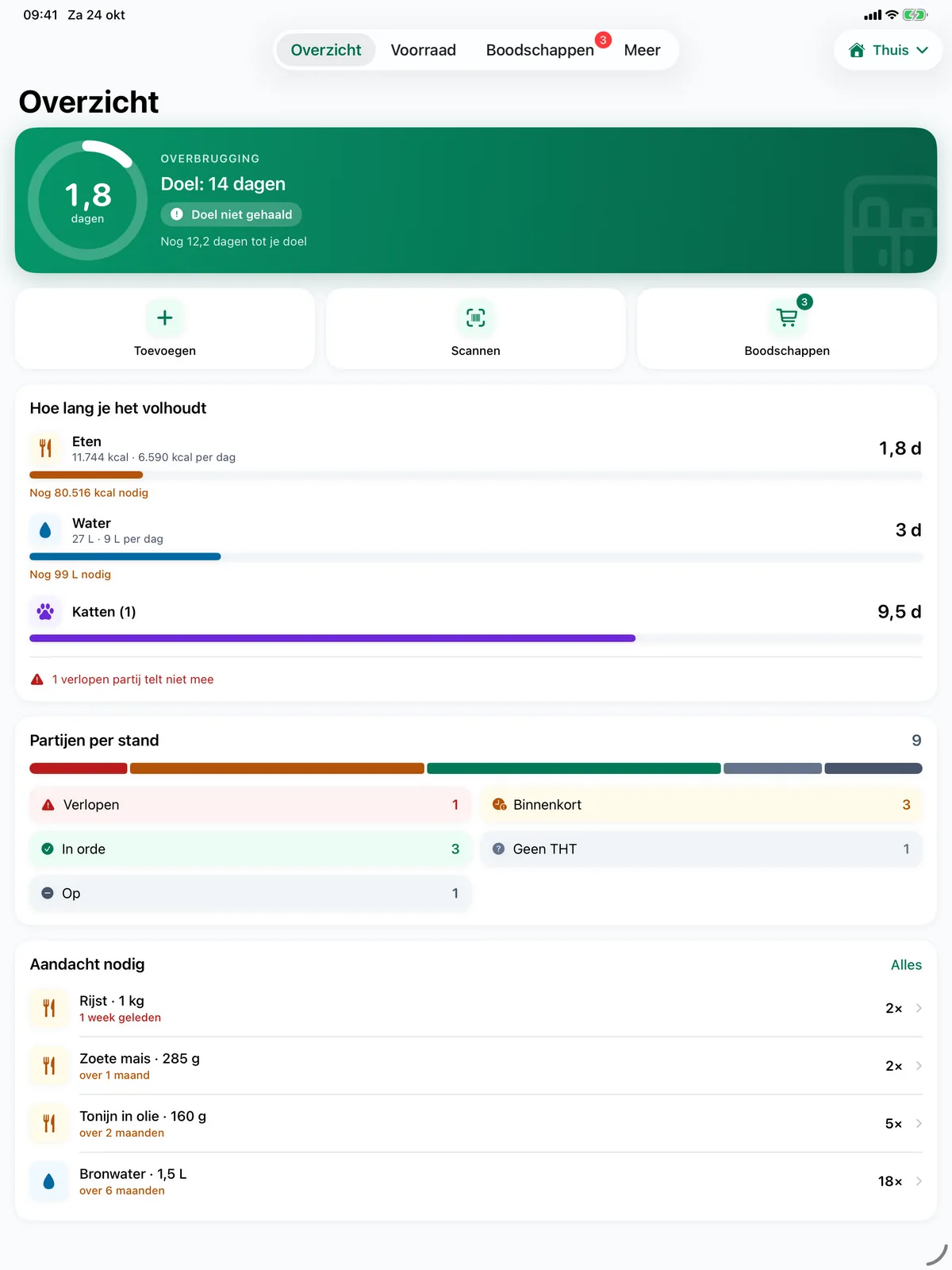The width and height of the screenshot is (952, 1270).
Task: Open the Bronwater row chevron
Action: 919,1181
